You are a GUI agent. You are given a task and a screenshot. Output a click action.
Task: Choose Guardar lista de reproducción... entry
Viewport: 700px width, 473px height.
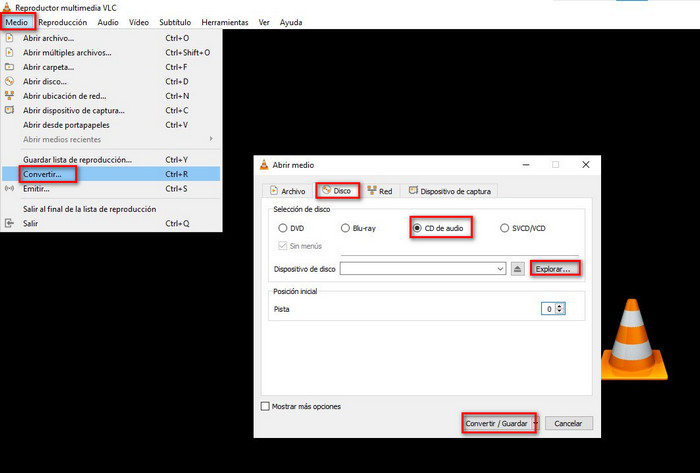coord(111,160)
